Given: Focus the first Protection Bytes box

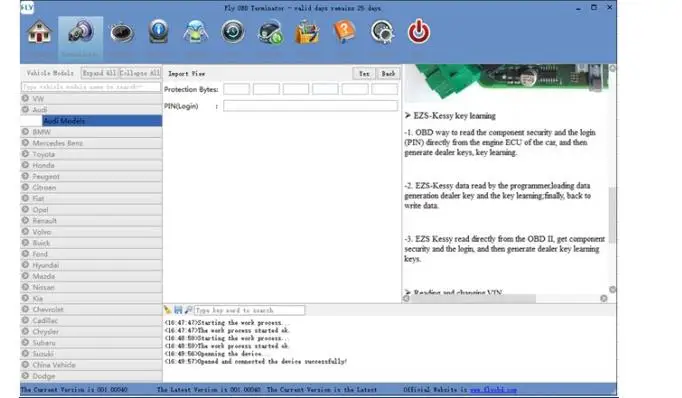Looking at the screenshot, I should click(x=237, y=89).
